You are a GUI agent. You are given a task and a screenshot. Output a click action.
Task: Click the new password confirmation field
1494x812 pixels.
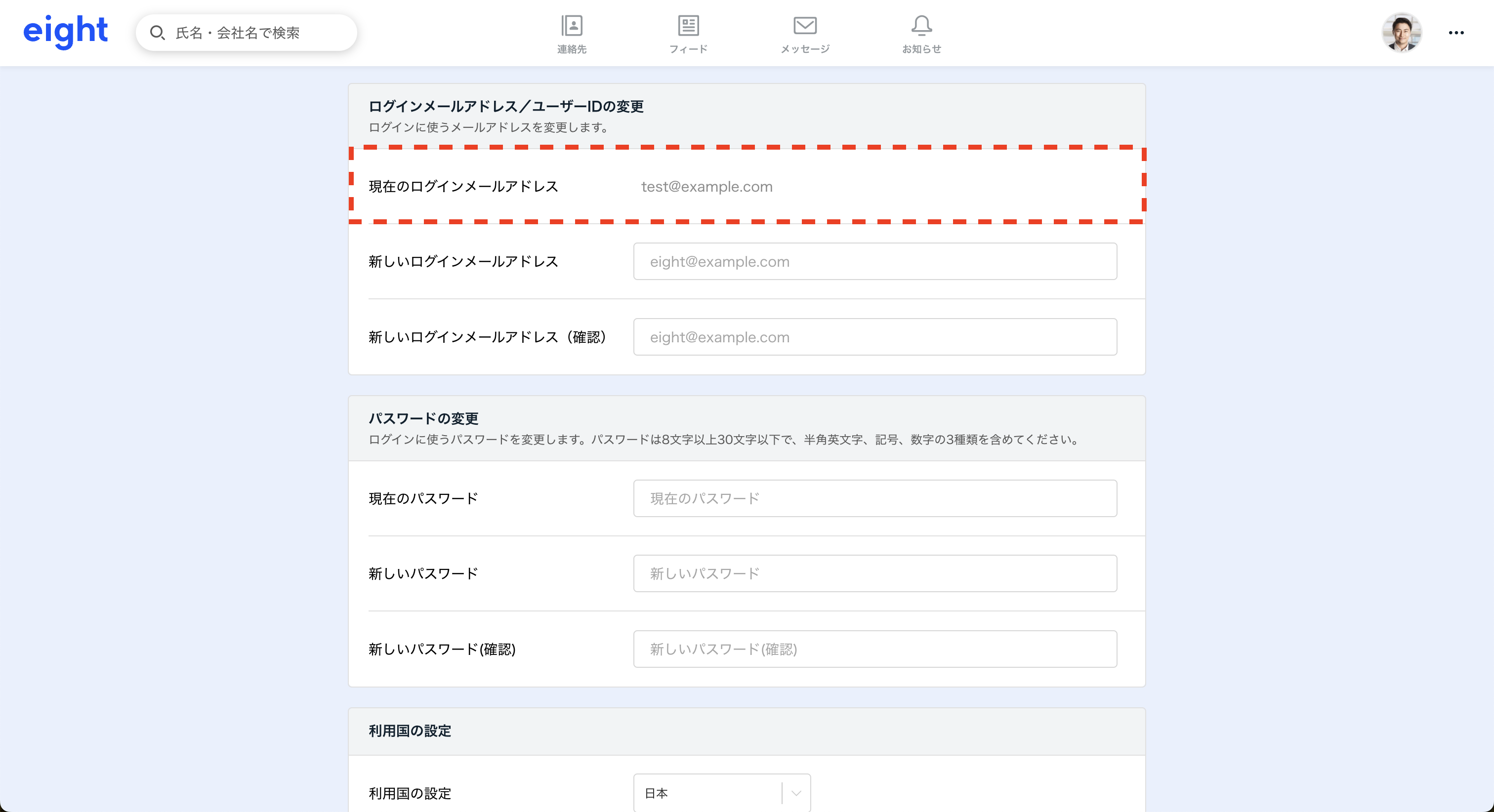coord(874,649)
